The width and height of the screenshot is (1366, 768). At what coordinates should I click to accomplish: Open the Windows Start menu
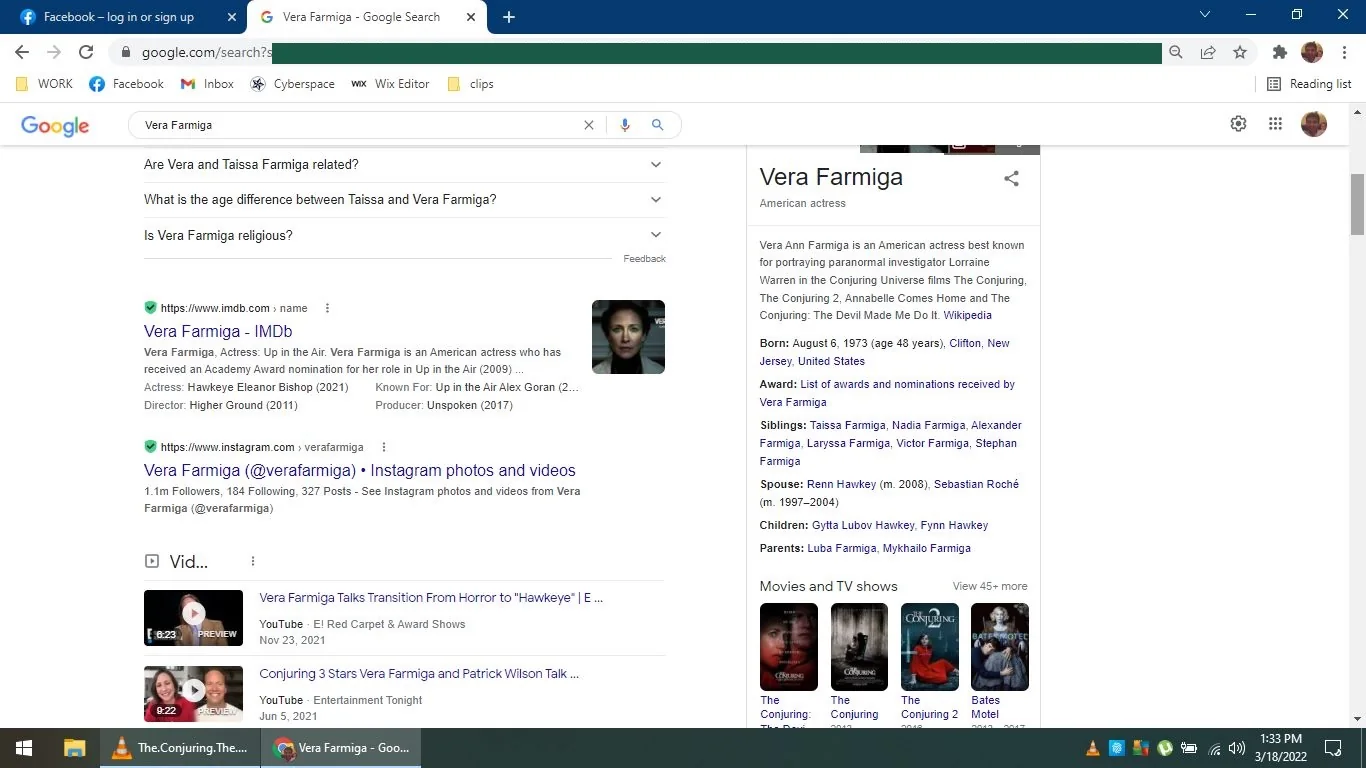coord(24,748)
